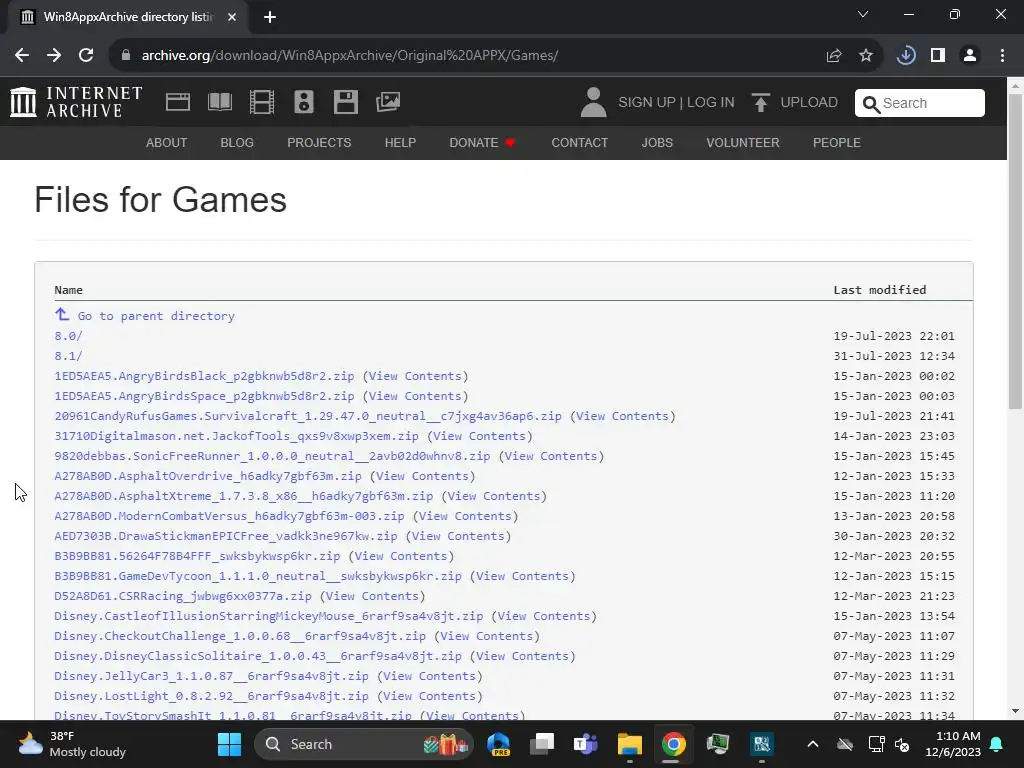Open the VOLUNTEER menu item
Image resolution: width=1024 pixels, height=768 pixels.
coord(743,142)
